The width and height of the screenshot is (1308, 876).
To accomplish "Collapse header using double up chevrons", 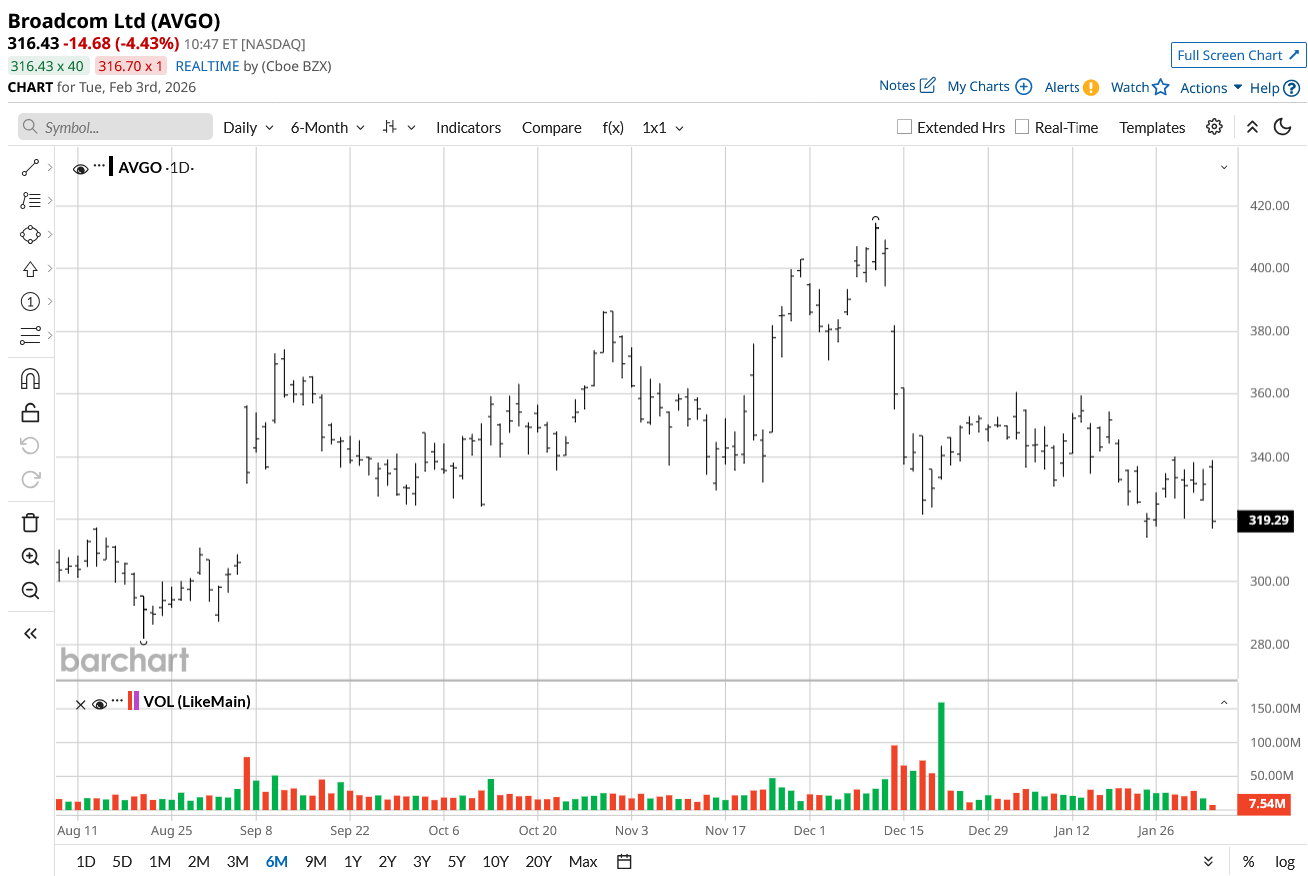I will coord(1252,127).
